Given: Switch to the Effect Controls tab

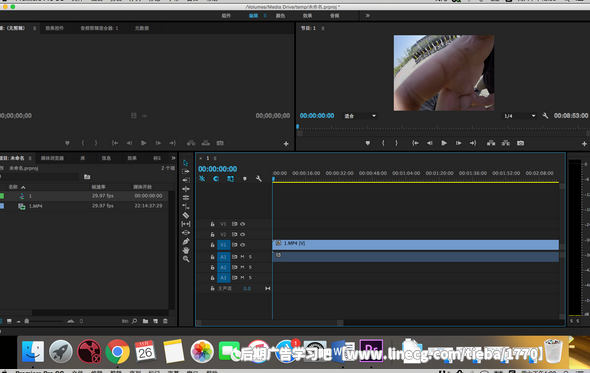Looking at the screenshot, I should coord(55,28).
